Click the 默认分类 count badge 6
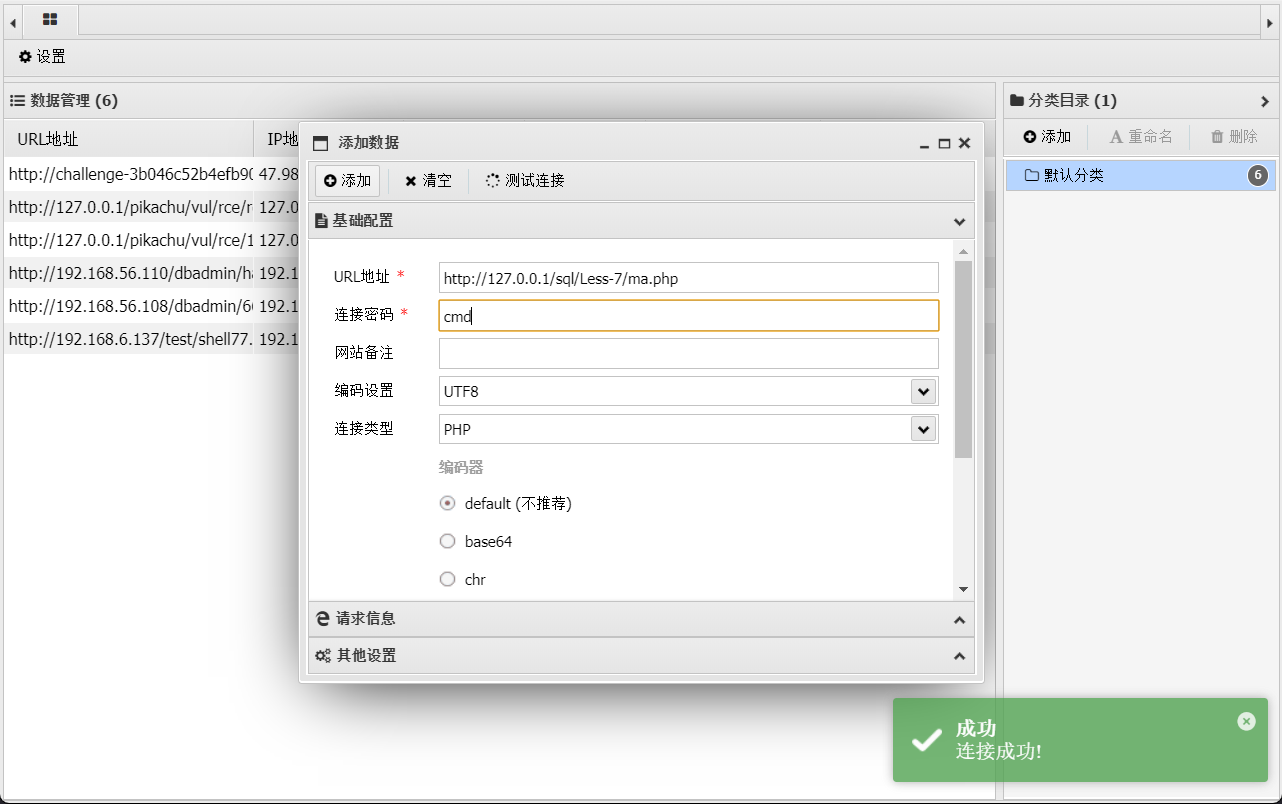The image size is (1282, 804). (x=1258, y=176)
